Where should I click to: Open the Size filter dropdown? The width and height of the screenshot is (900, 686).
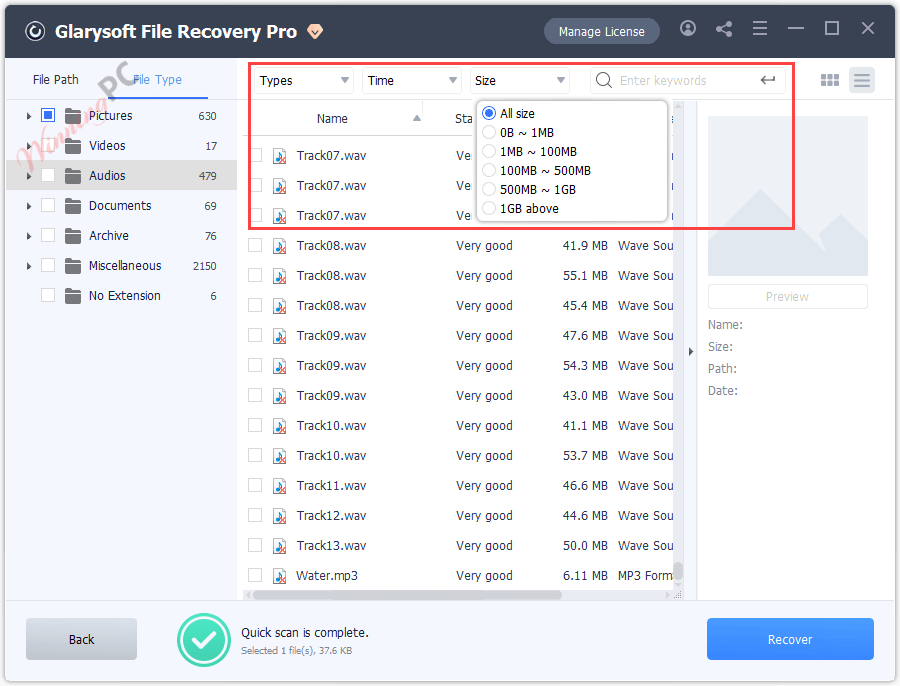(x=519, y=80)
